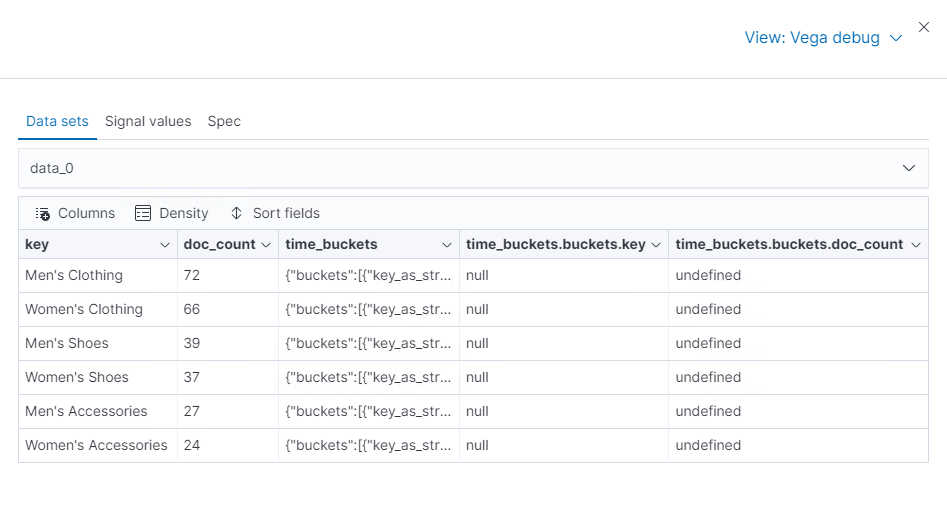This screenshot has height=512, width=947.
Task: Switch to the Spec tab
Action: (224, 121)
